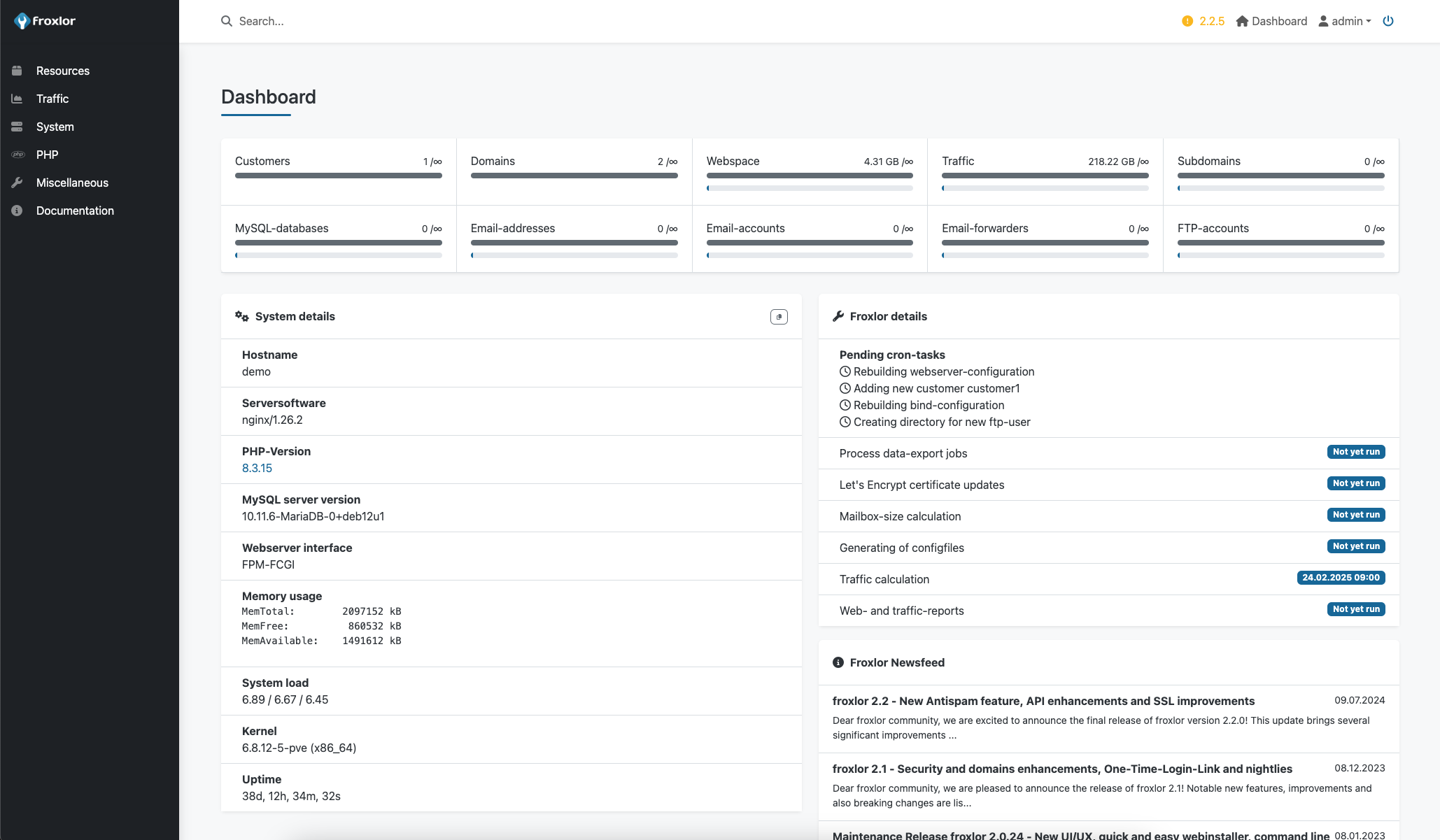This screenshot has height=840, width=1440.
Task: Click the system load 6.89 / 6.67 / 6.45
Action: [x=285, y=699]
